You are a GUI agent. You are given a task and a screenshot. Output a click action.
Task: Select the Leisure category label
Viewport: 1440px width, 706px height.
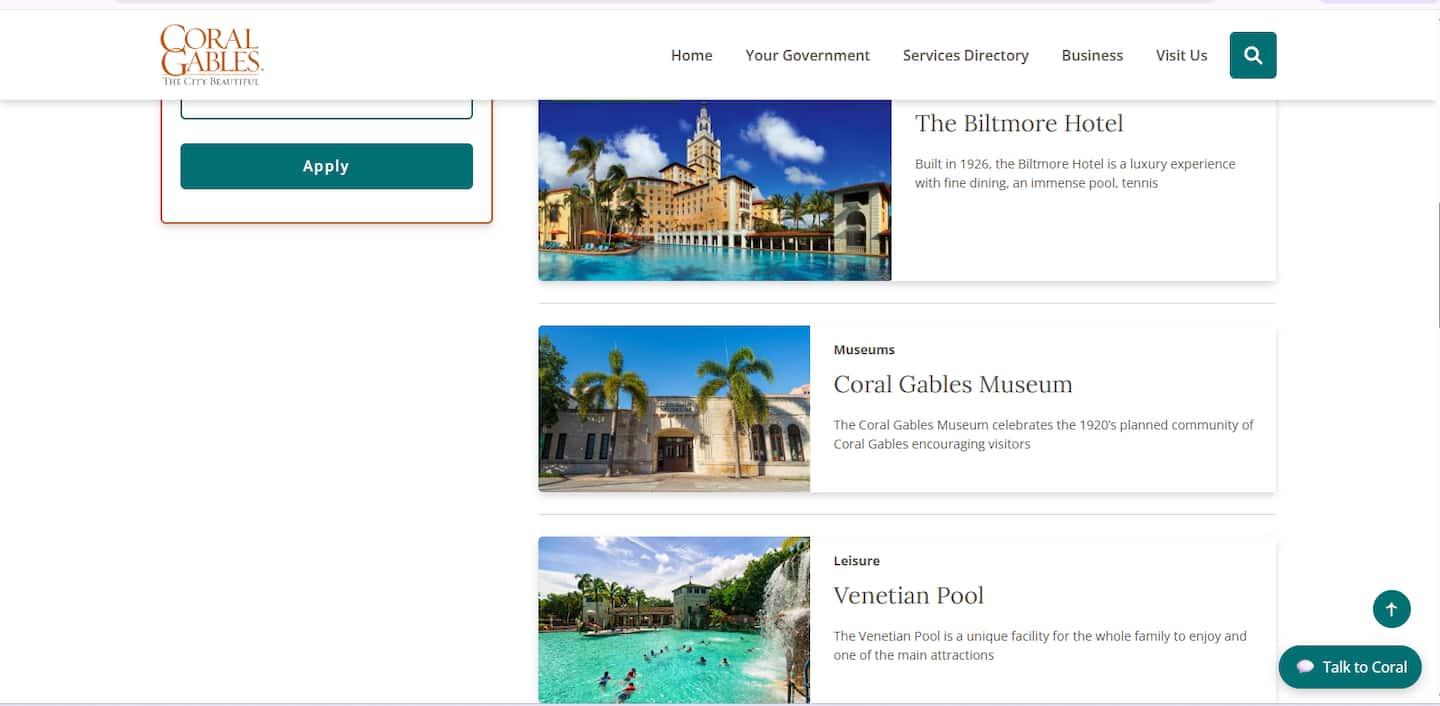coord(857,561)
